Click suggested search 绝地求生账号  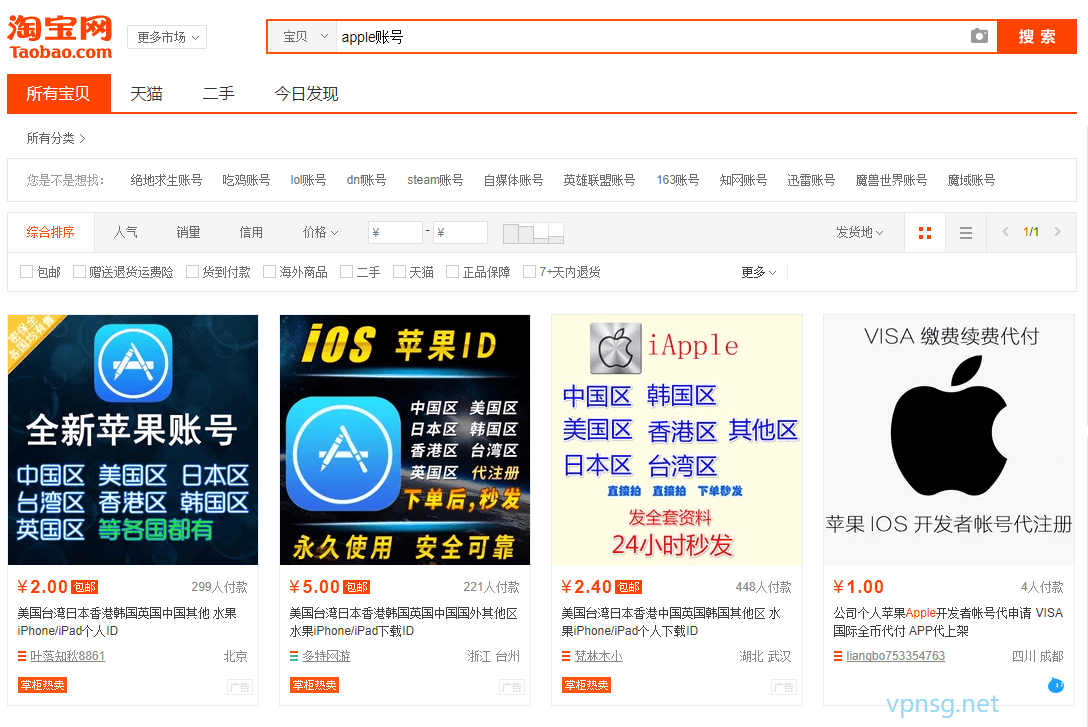166,180
